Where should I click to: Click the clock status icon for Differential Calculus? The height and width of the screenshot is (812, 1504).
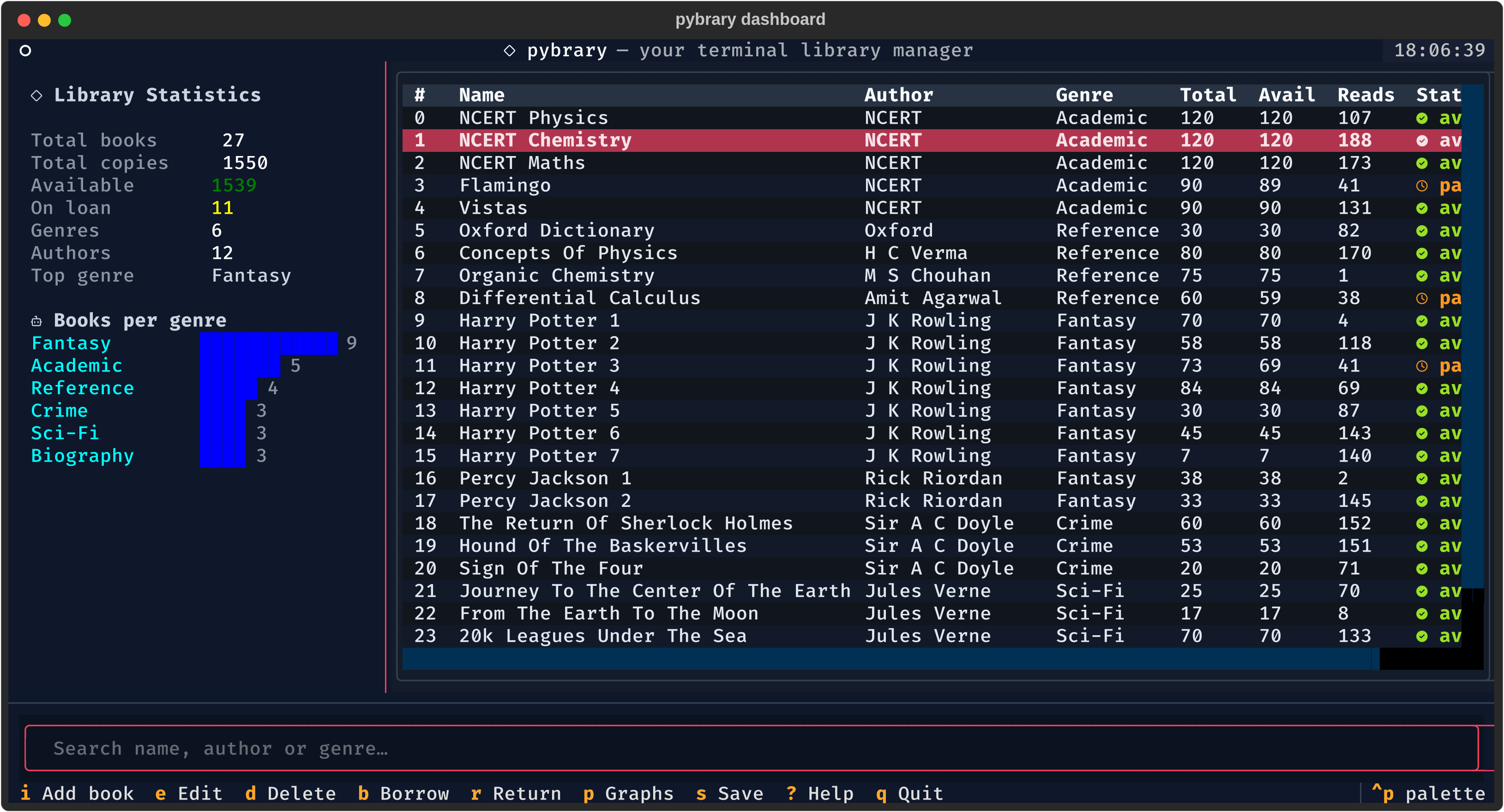pos(1422,299)
